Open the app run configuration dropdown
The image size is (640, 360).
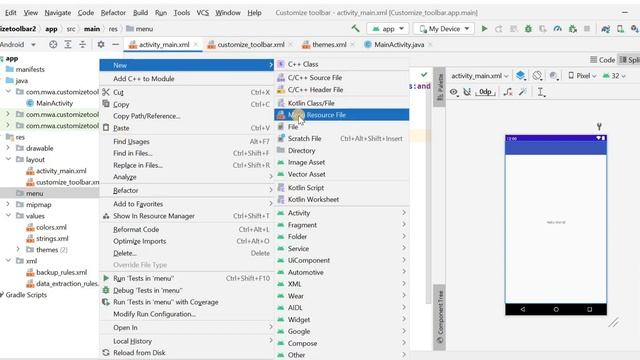(388, 29)
